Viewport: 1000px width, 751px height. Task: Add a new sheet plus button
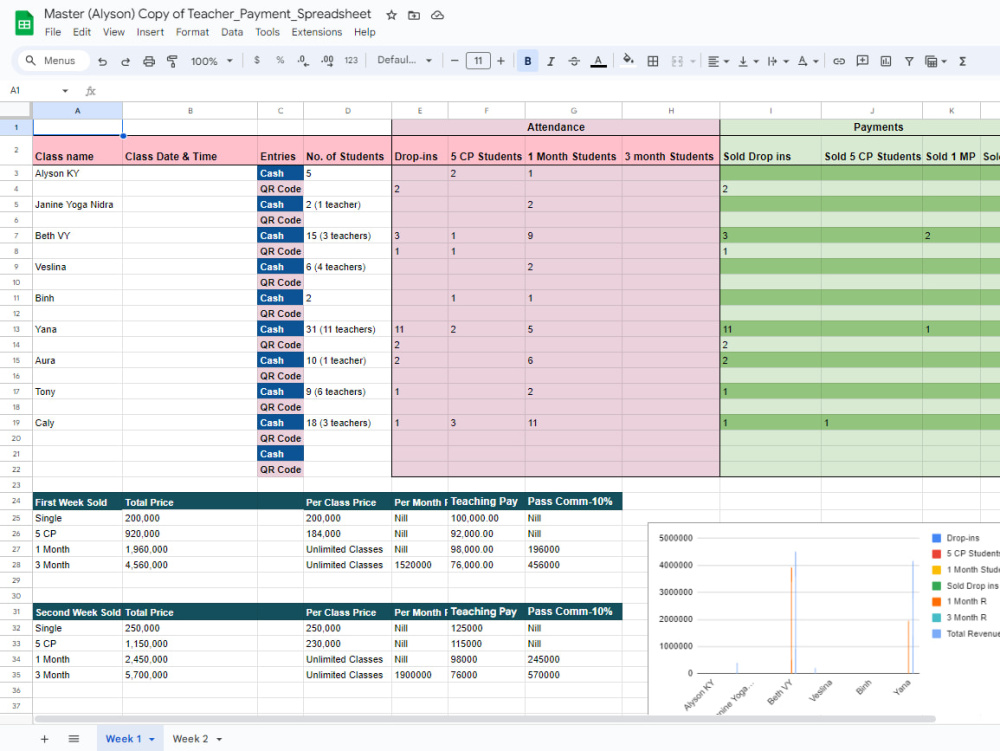point(44,739)
